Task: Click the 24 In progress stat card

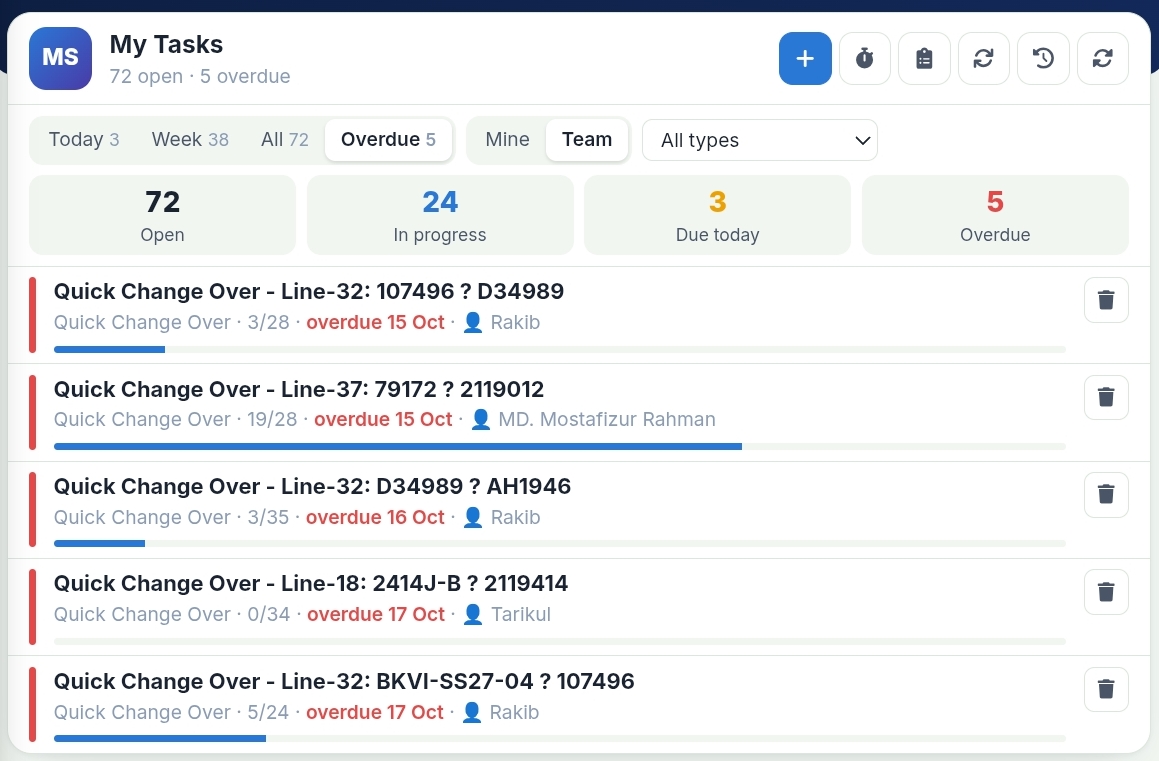Action: click(x=440, y=215)
